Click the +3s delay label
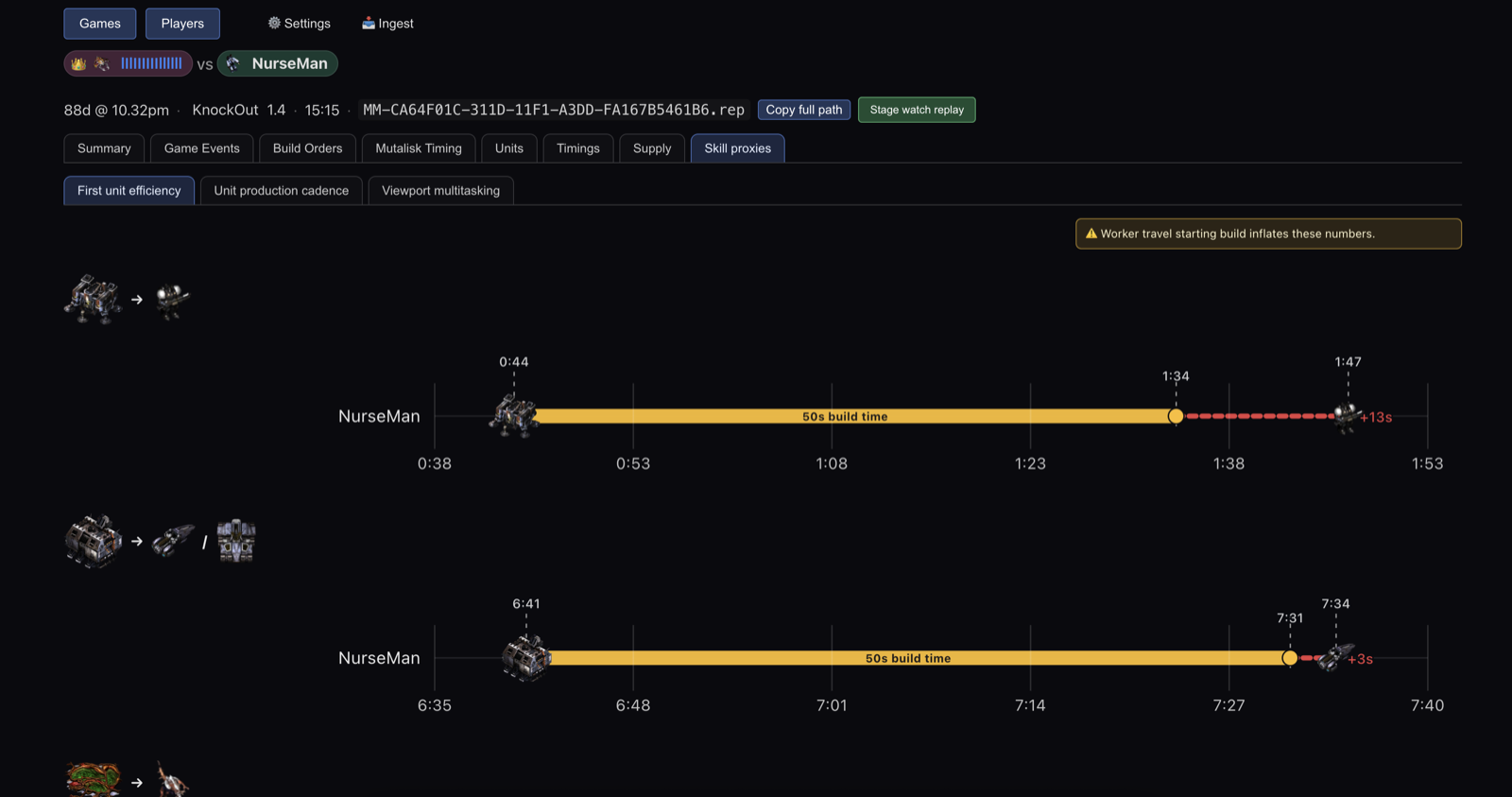Image resolution: width=1512 pixels, height=797 pixels. 1361,659
